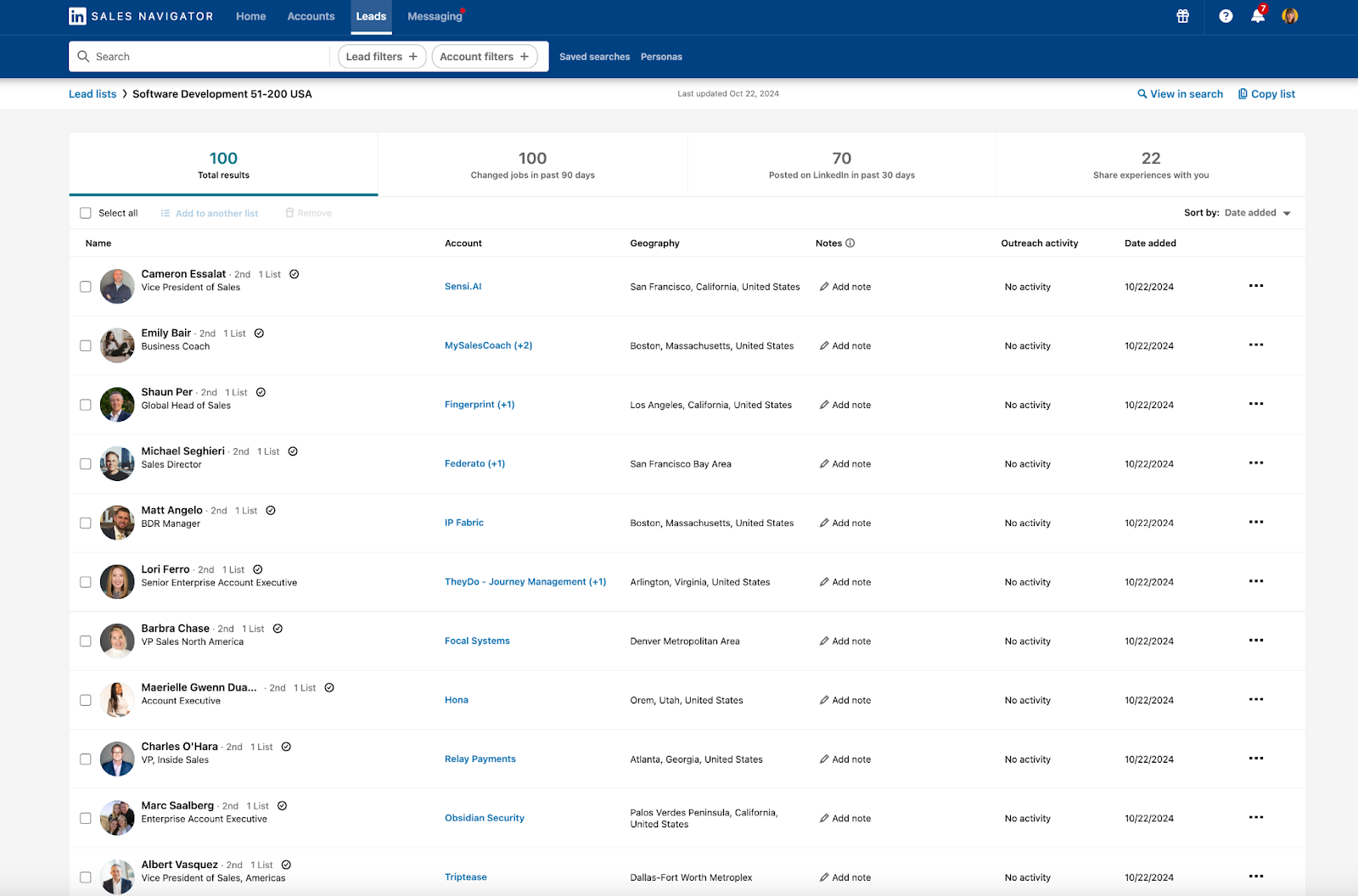Click saved checkmark icon beside Cameron Essalat
The width and height of the screenshot is (1358, 896).
(x=295, y=274)
